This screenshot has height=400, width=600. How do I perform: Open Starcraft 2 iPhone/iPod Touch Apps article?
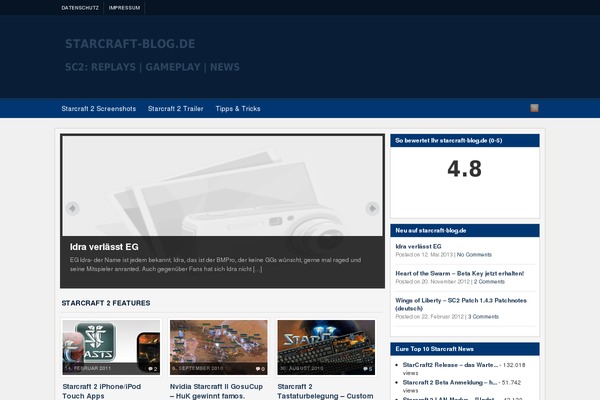[x=102, y=391]
